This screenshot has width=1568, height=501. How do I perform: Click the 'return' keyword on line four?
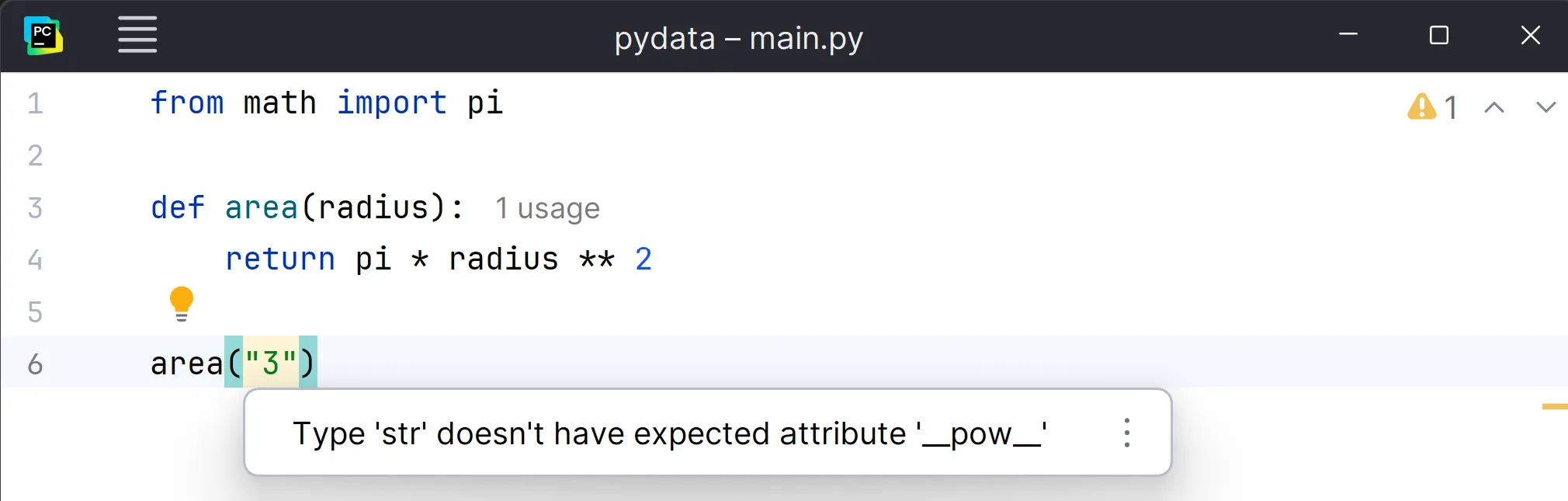click(x=280, y=259)
